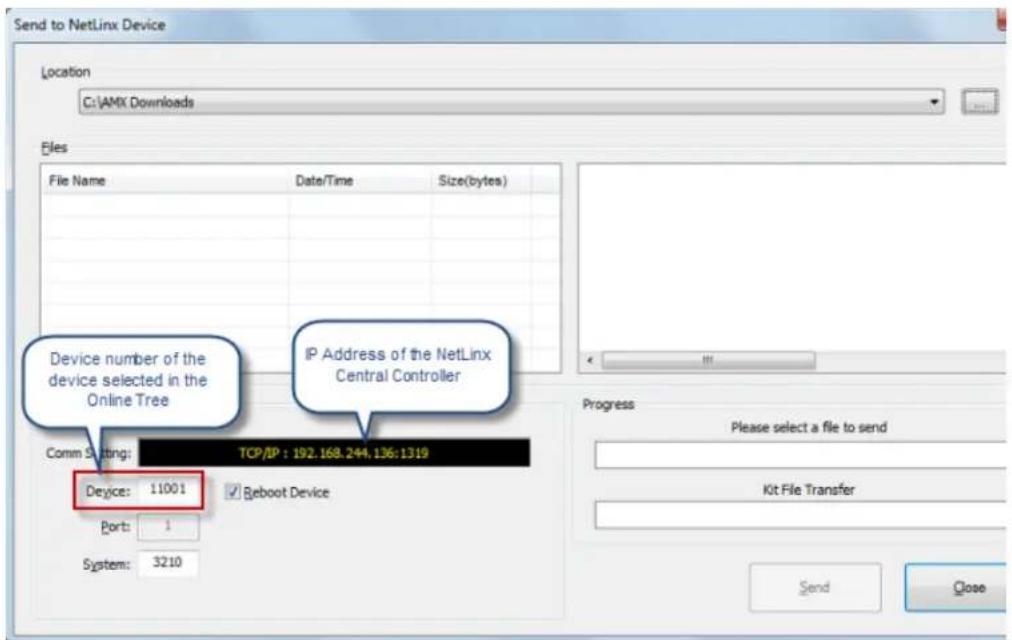Screen dimensions: 1012x640
Task: Click the browse button next to Location
Action: pyautogui.click(x=979, y=102)
